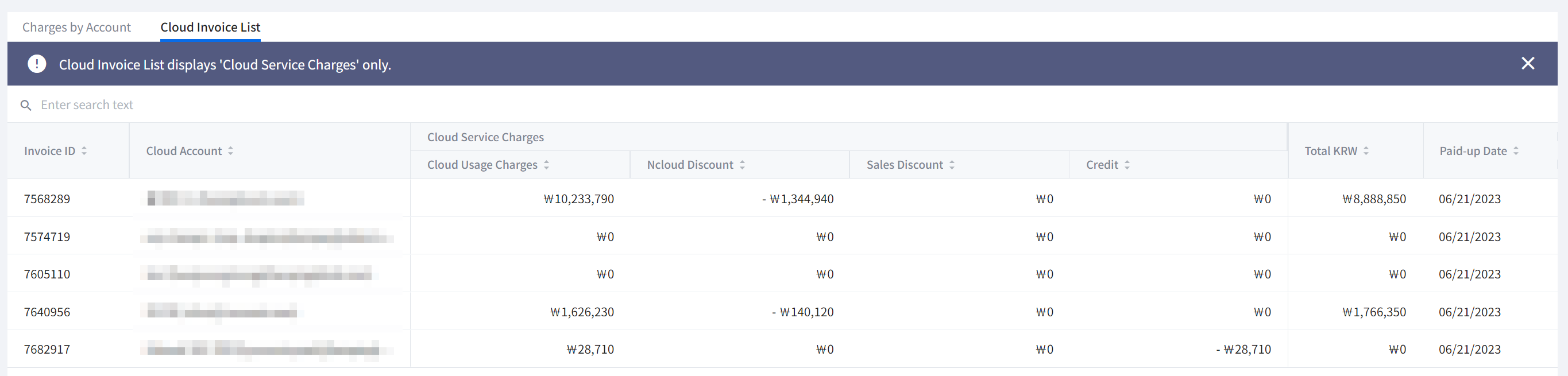Switch to Charges by Account tab
This screenshot has height=376, width=1568.
click(x=77, y=28)
